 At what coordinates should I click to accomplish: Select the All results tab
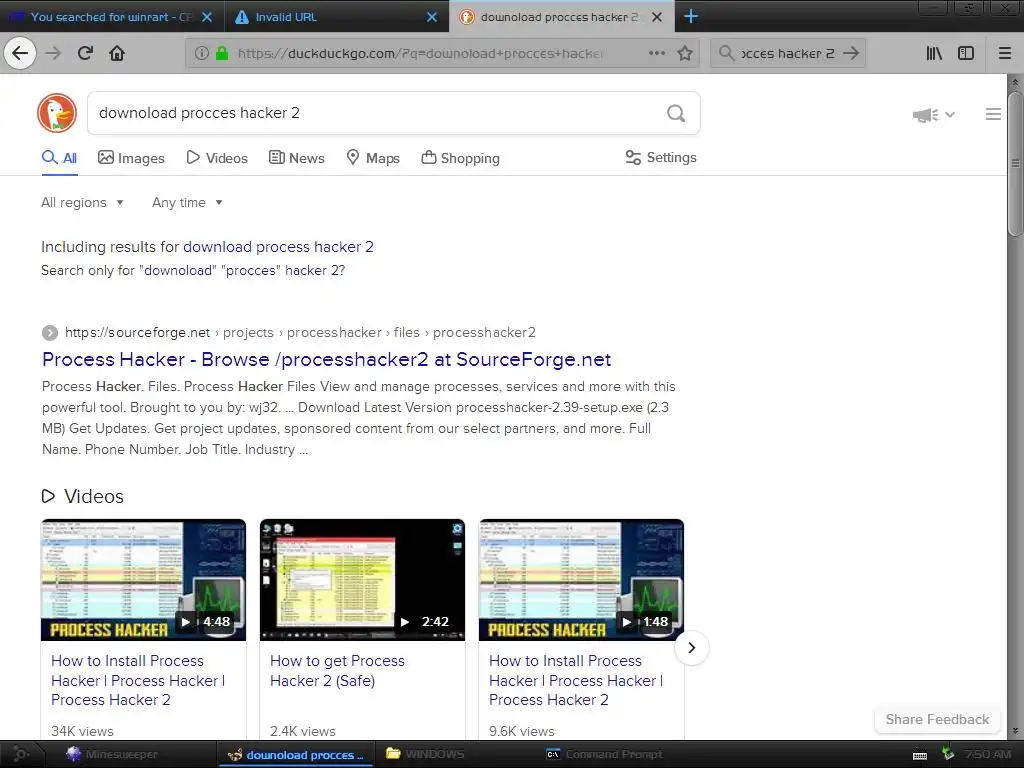pyautogui.click(x=59, y=158)
